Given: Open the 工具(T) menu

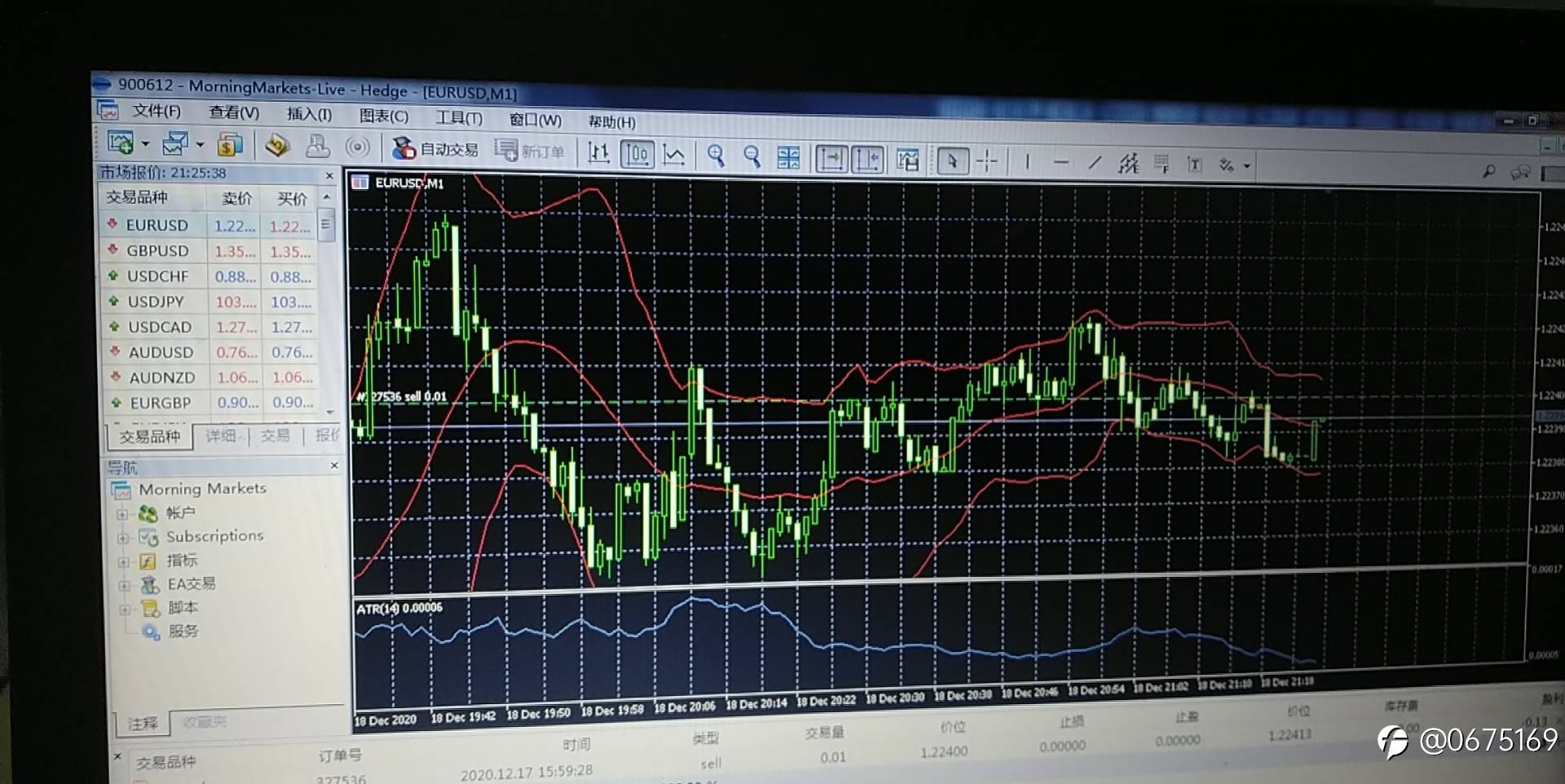Looking at the screenshot, I should 459,117.
